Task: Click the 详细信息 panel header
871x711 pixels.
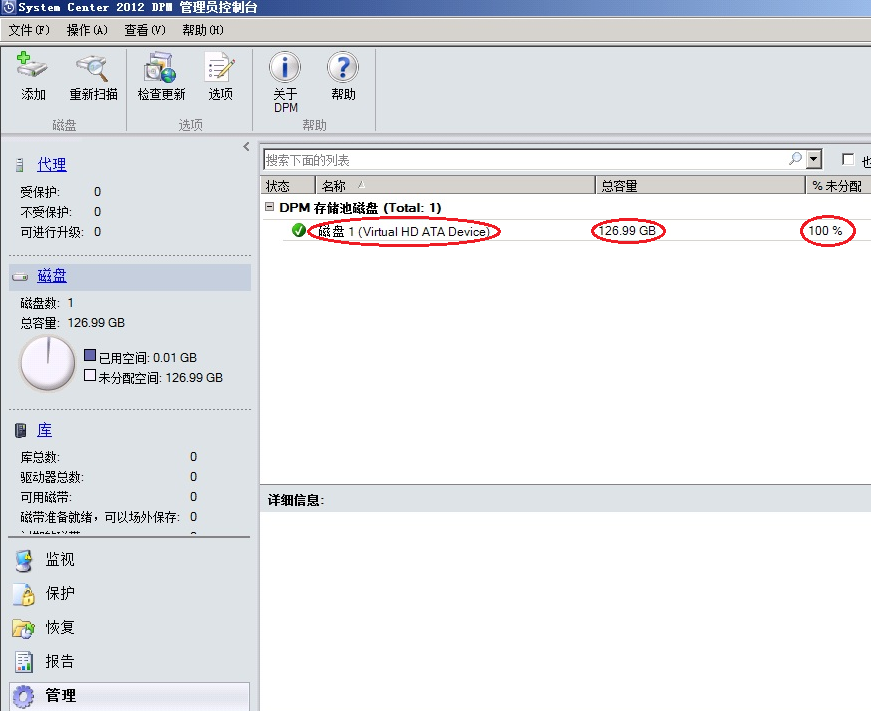Action: (x=565, y=499)
